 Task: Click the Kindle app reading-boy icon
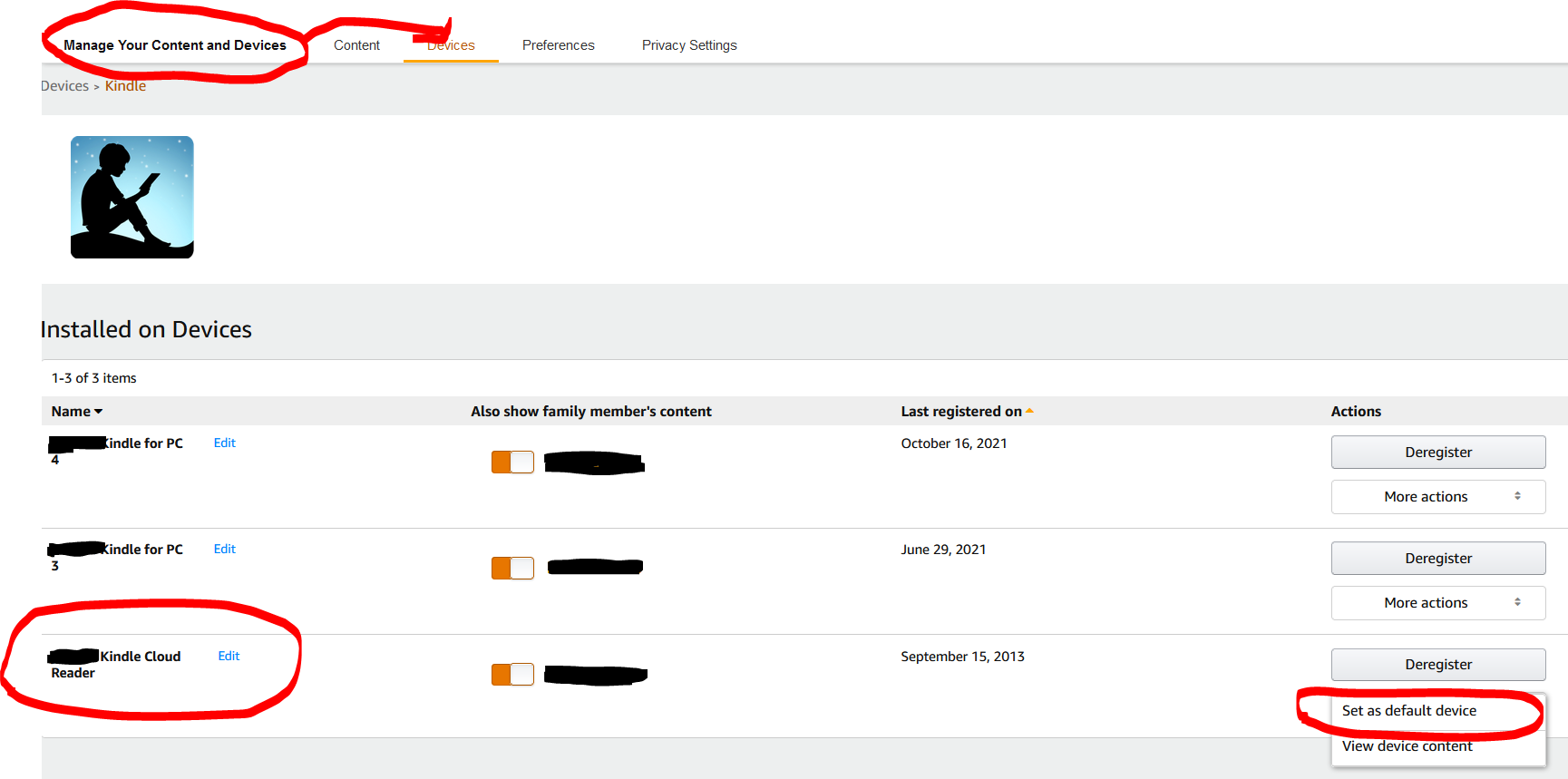click(x=132, y=197)
